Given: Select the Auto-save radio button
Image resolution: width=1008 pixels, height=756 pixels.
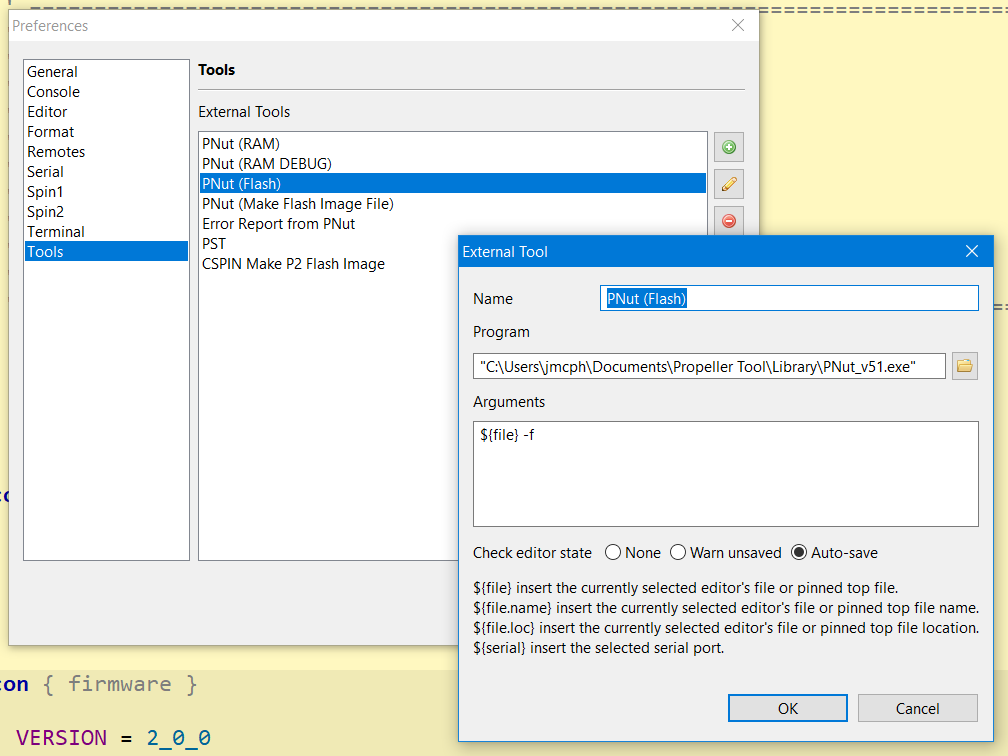Looking at the screenshot, I should coord(798,552).
